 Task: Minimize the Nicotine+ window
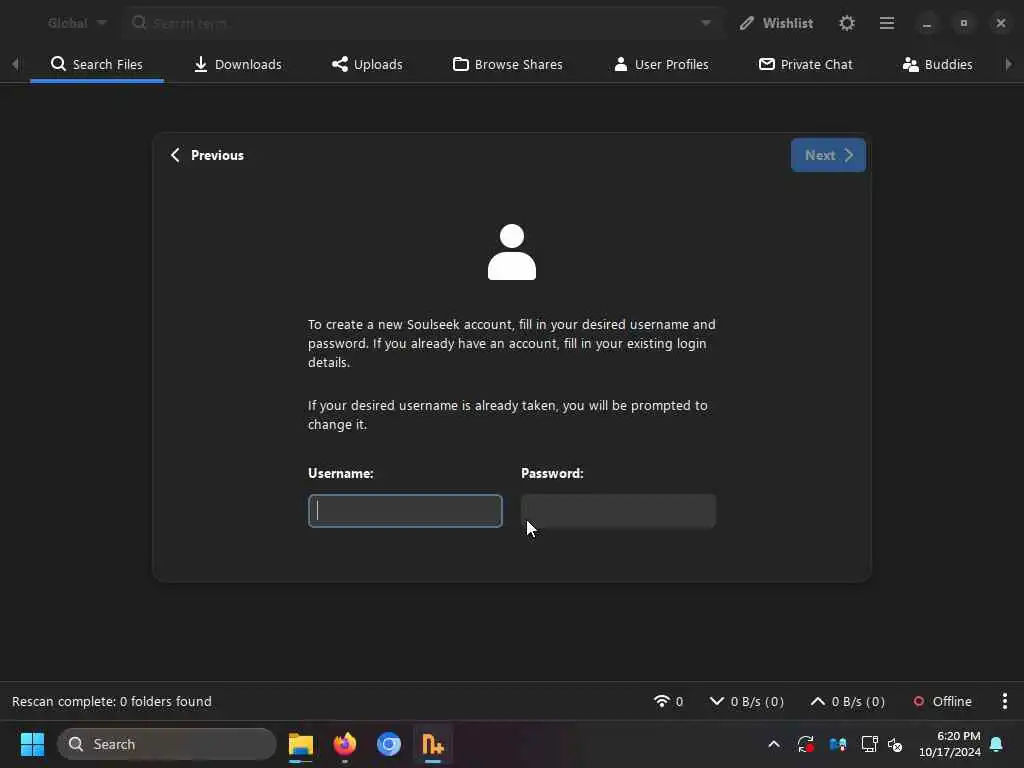pyautogui.click(x=927, y=24)
